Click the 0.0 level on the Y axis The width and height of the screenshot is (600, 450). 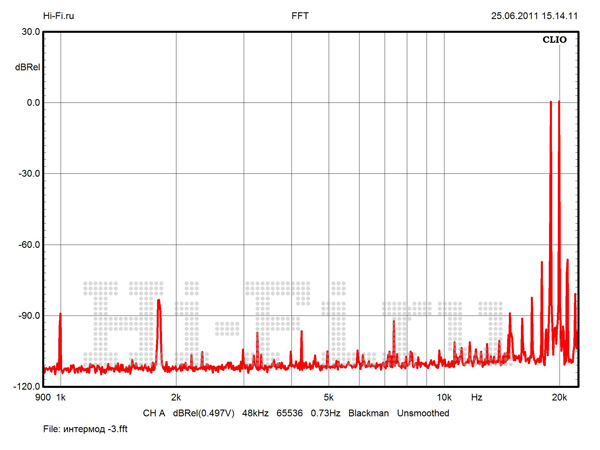click(32, 103)
